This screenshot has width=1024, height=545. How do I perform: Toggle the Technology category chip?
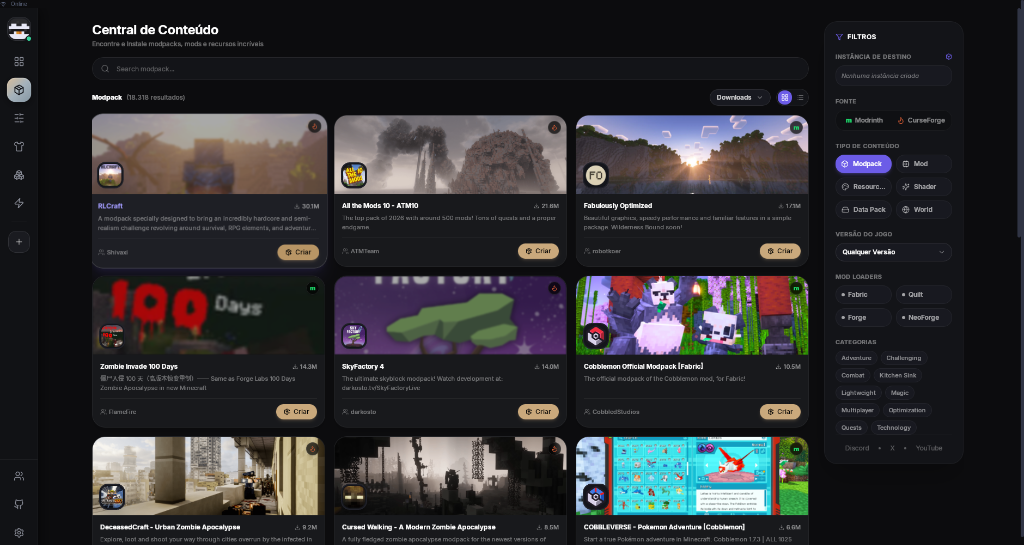(x=893, y=428)
